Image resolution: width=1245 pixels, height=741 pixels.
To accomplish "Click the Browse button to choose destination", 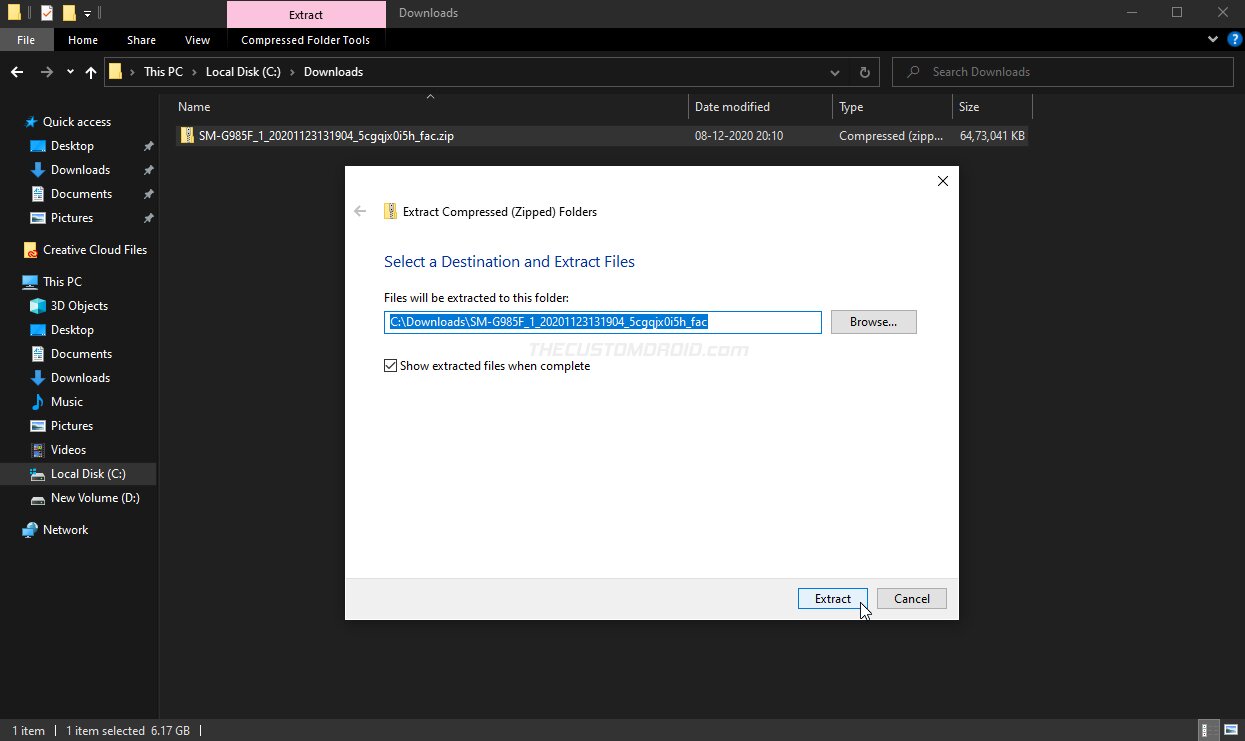I will coord(873,321).
